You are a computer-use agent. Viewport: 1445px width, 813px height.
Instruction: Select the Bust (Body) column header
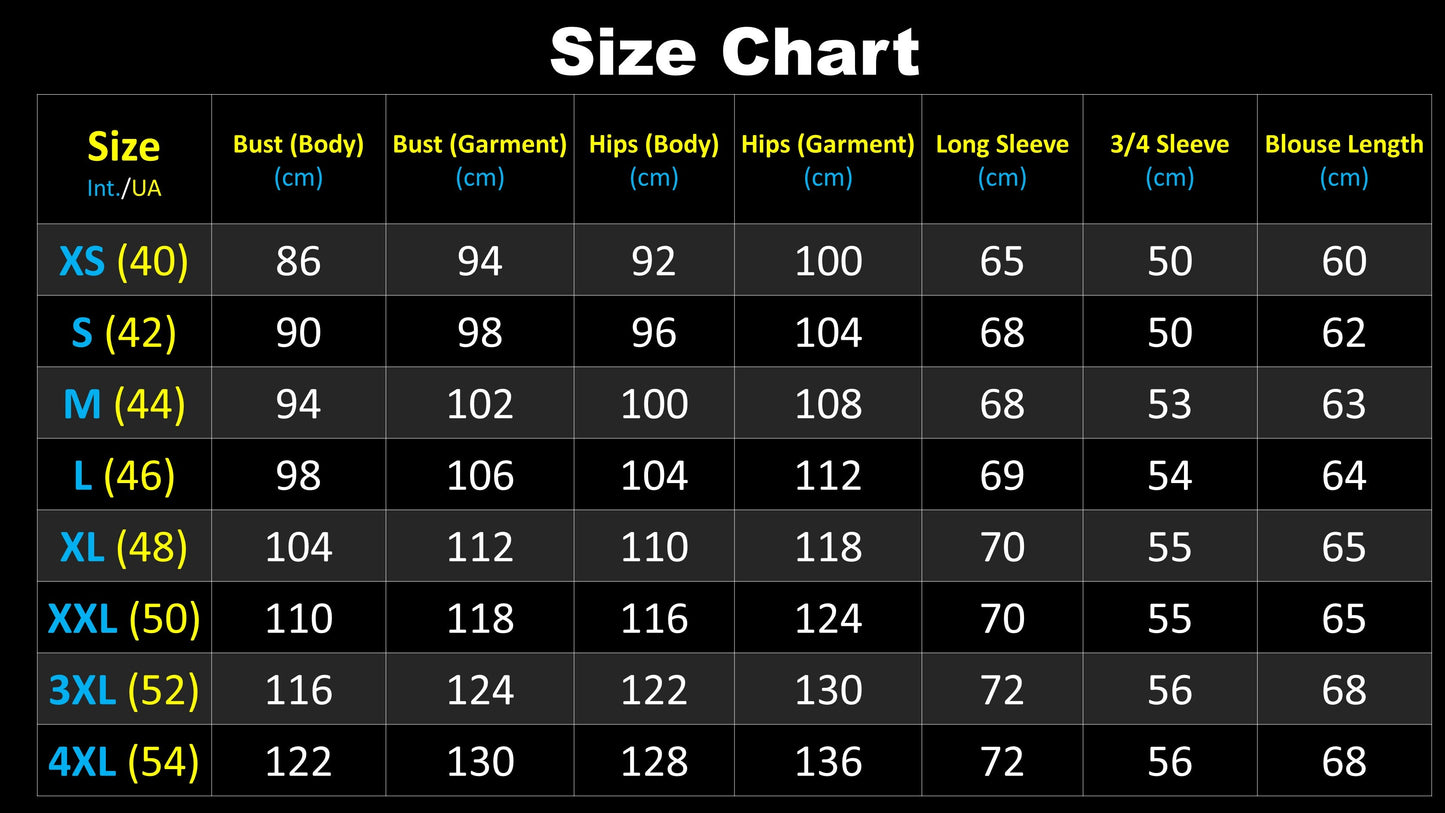298,159
